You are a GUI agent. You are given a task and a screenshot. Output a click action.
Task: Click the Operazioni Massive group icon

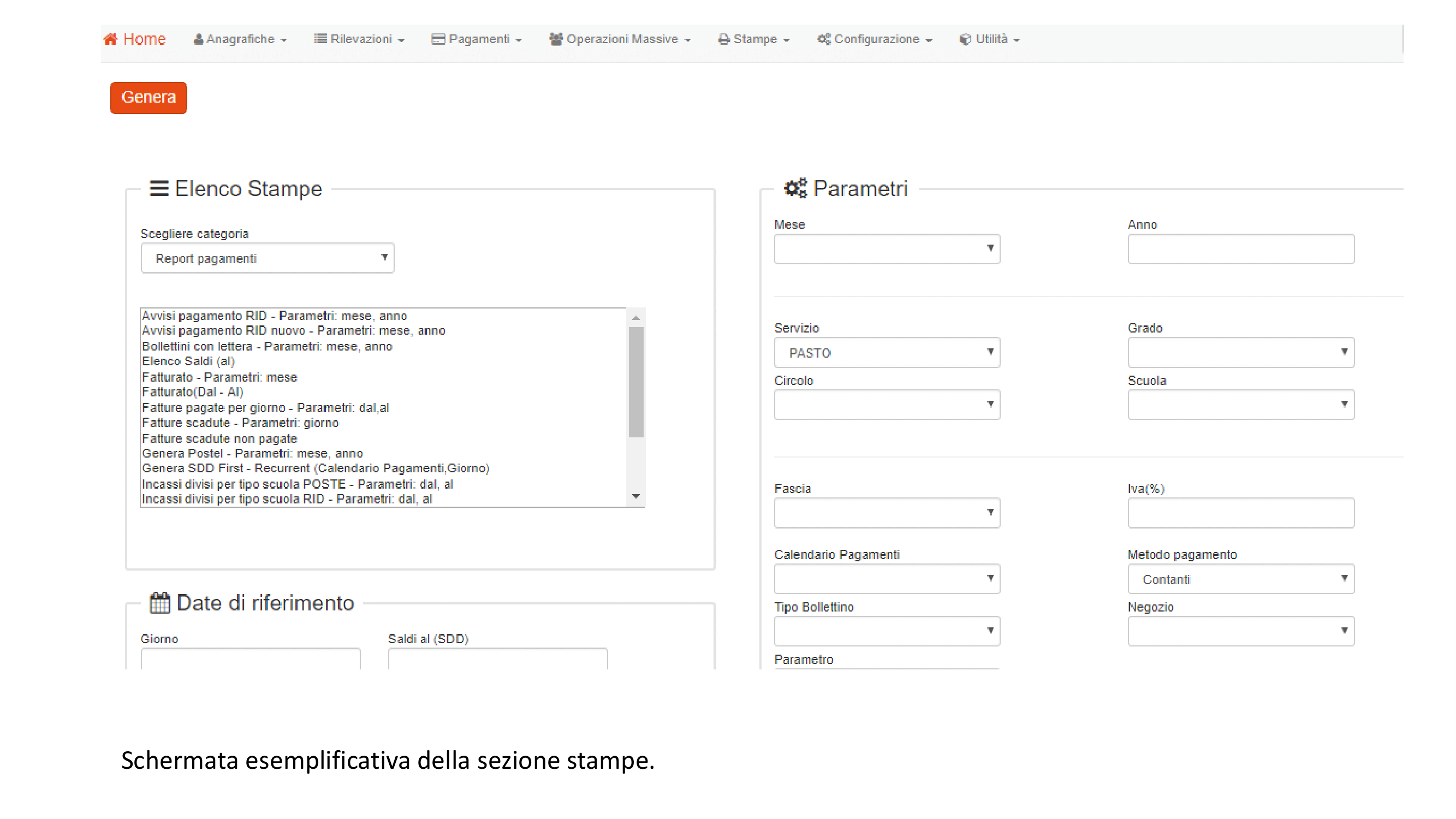click(x=556, y=39)
